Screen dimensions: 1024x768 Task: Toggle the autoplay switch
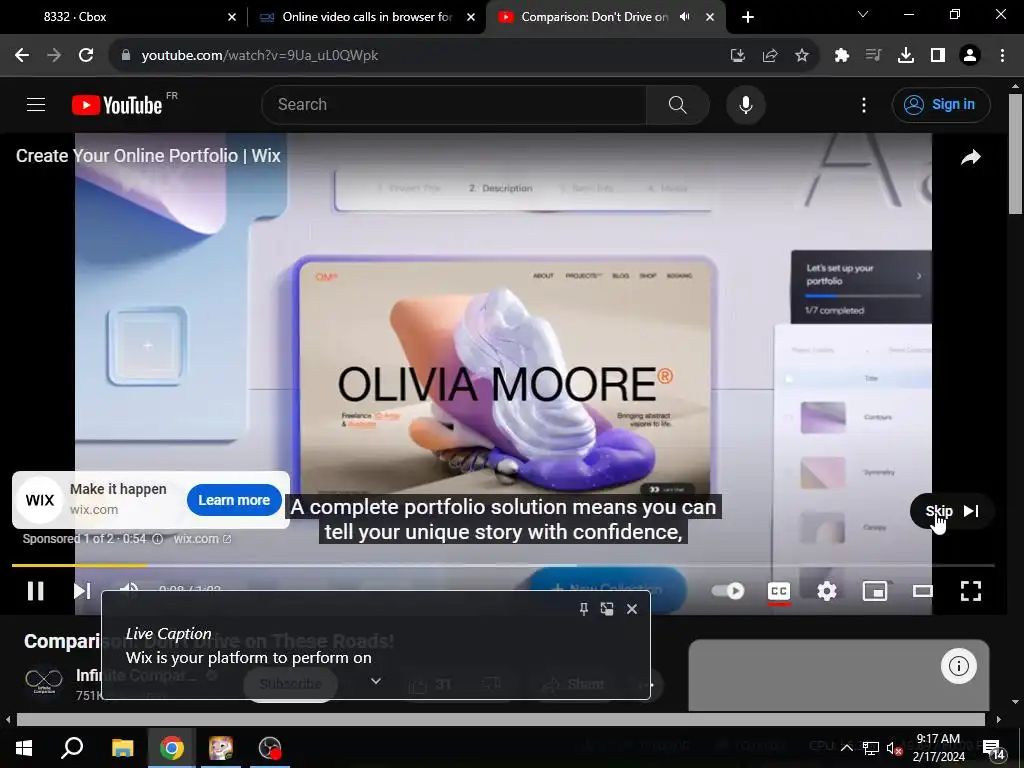pos(728,590)
